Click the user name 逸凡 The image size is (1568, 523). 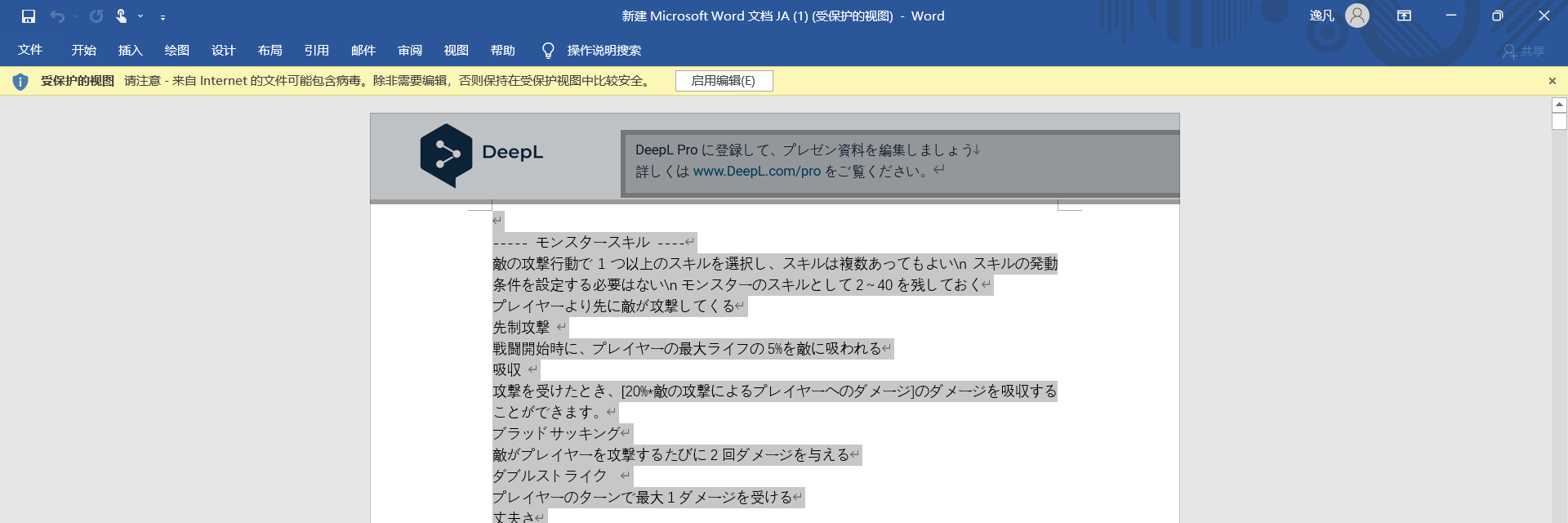click(1321, 16)
